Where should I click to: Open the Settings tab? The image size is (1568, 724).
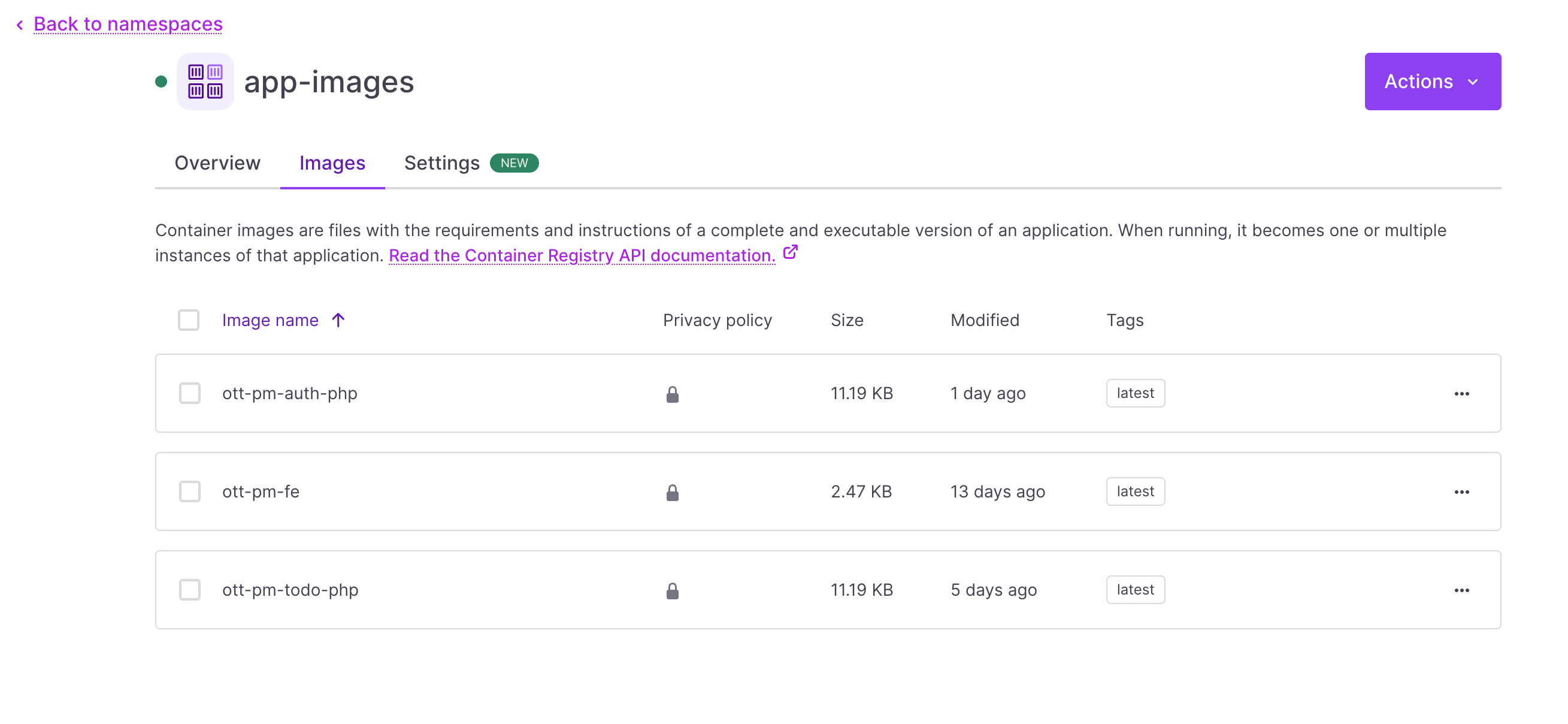click(442, 162)
